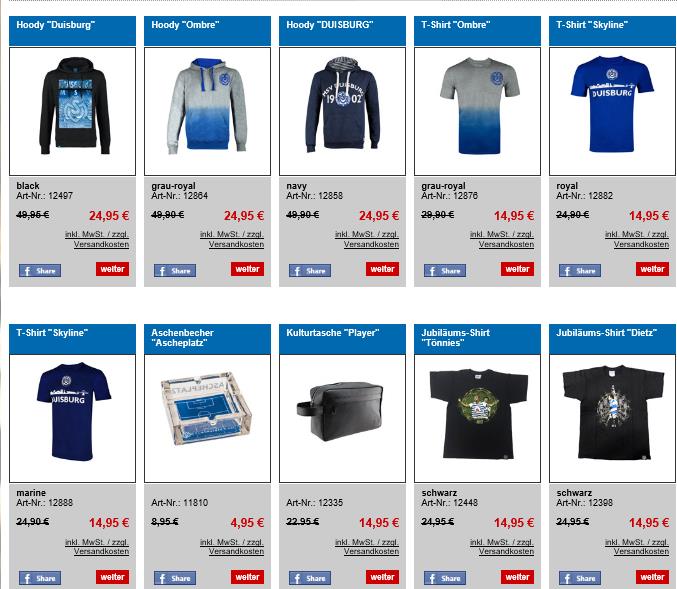Click weiter for the black Hoody "Duisburg"
Viewport: 677px width, 589px height.
click(x=112, y=269)
